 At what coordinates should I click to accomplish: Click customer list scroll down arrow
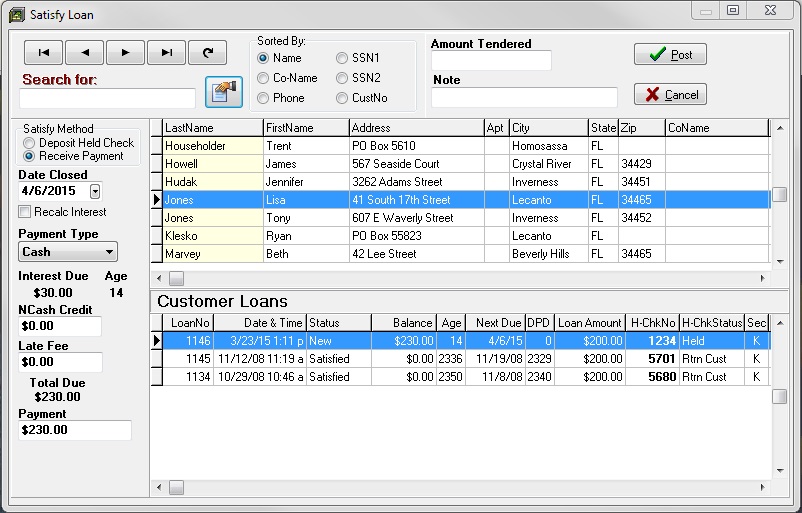pos(779,261)
